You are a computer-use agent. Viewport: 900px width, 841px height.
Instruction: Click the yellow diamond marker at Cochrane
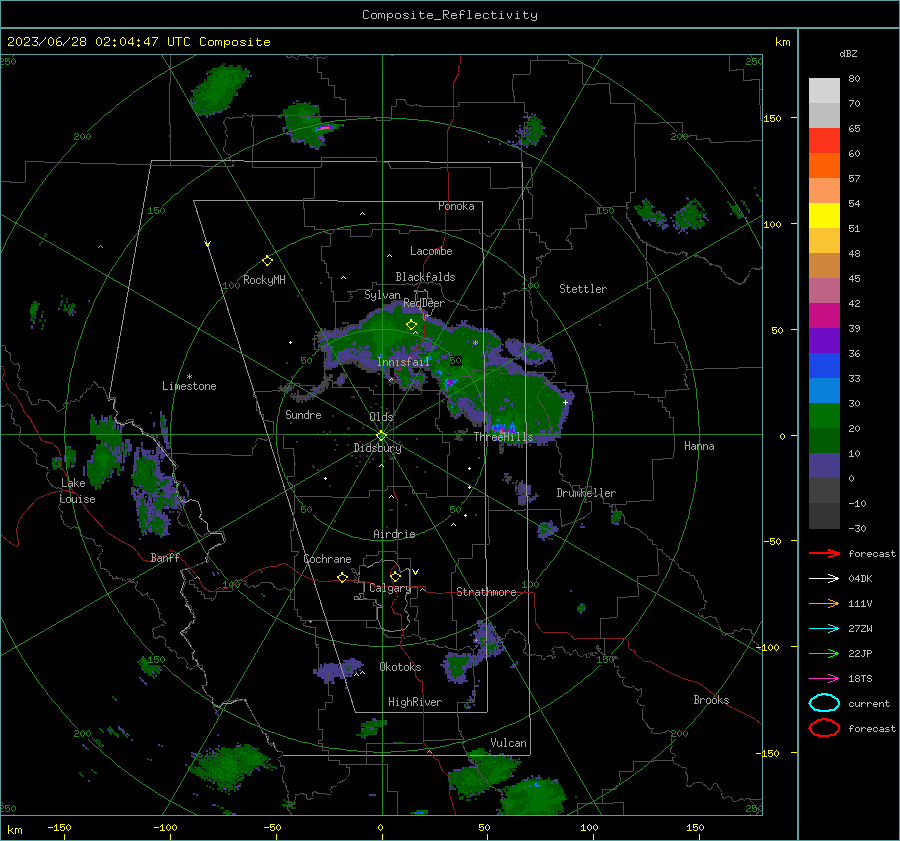click(x=343, y=578)
